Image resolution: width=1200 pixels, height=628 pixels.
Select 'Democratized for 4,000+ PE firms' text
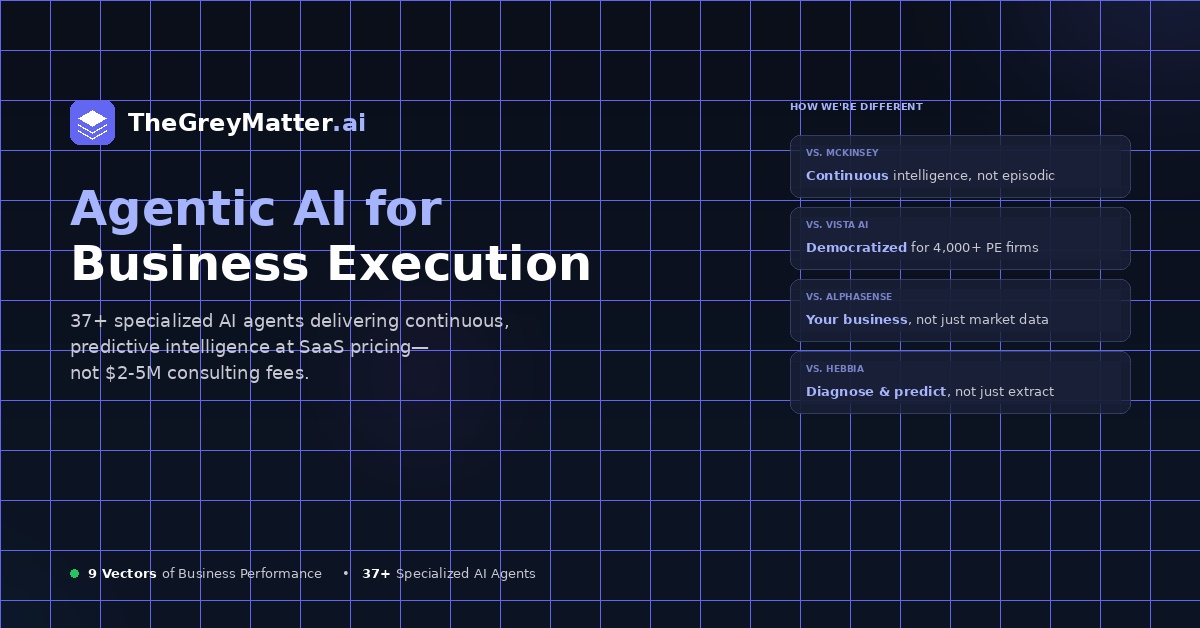(x=922, y=248)
